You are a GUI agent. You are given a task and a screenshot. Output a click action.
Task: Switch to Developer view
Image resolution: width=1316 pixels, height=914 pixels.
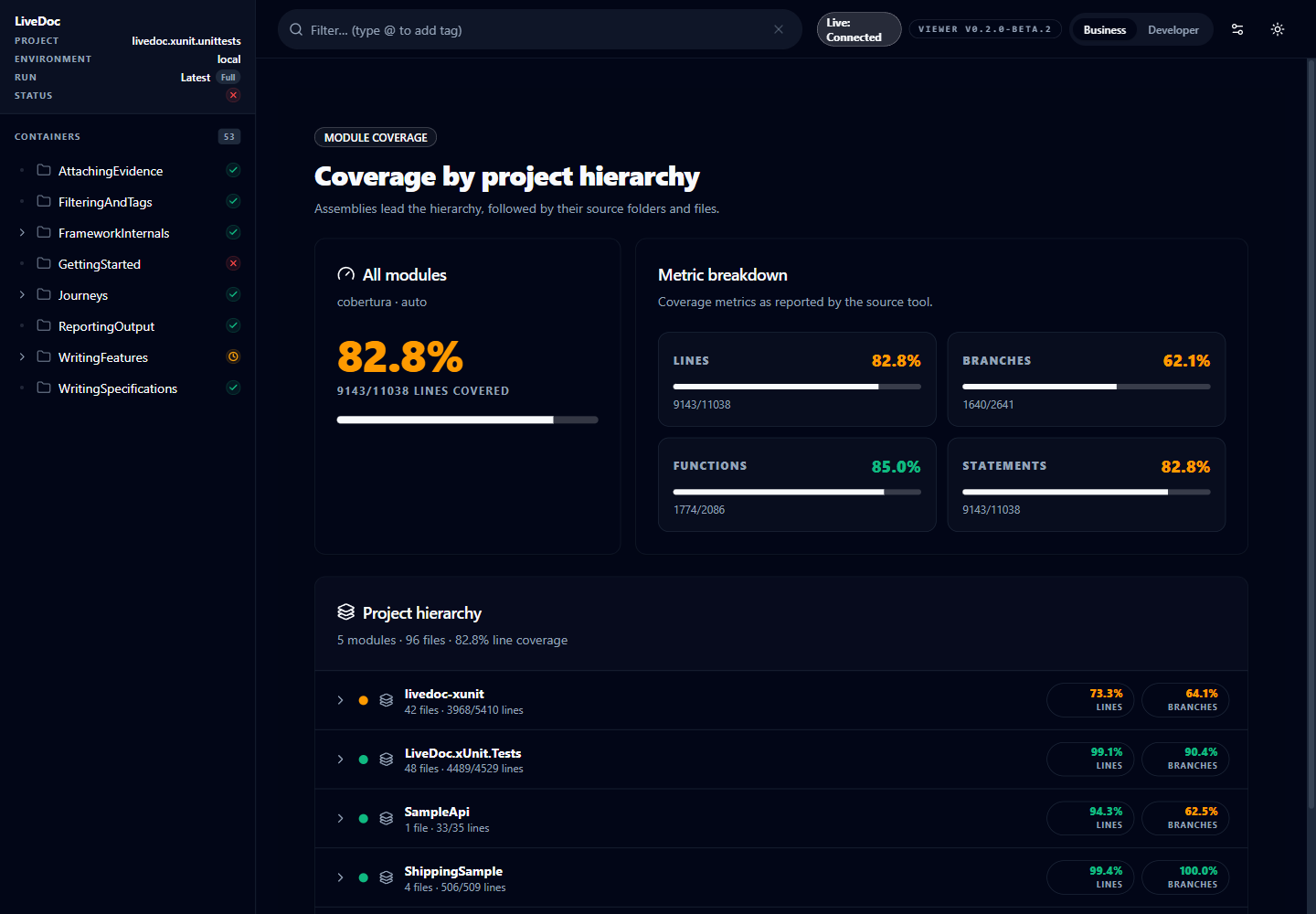click(x=1173, y=30)
